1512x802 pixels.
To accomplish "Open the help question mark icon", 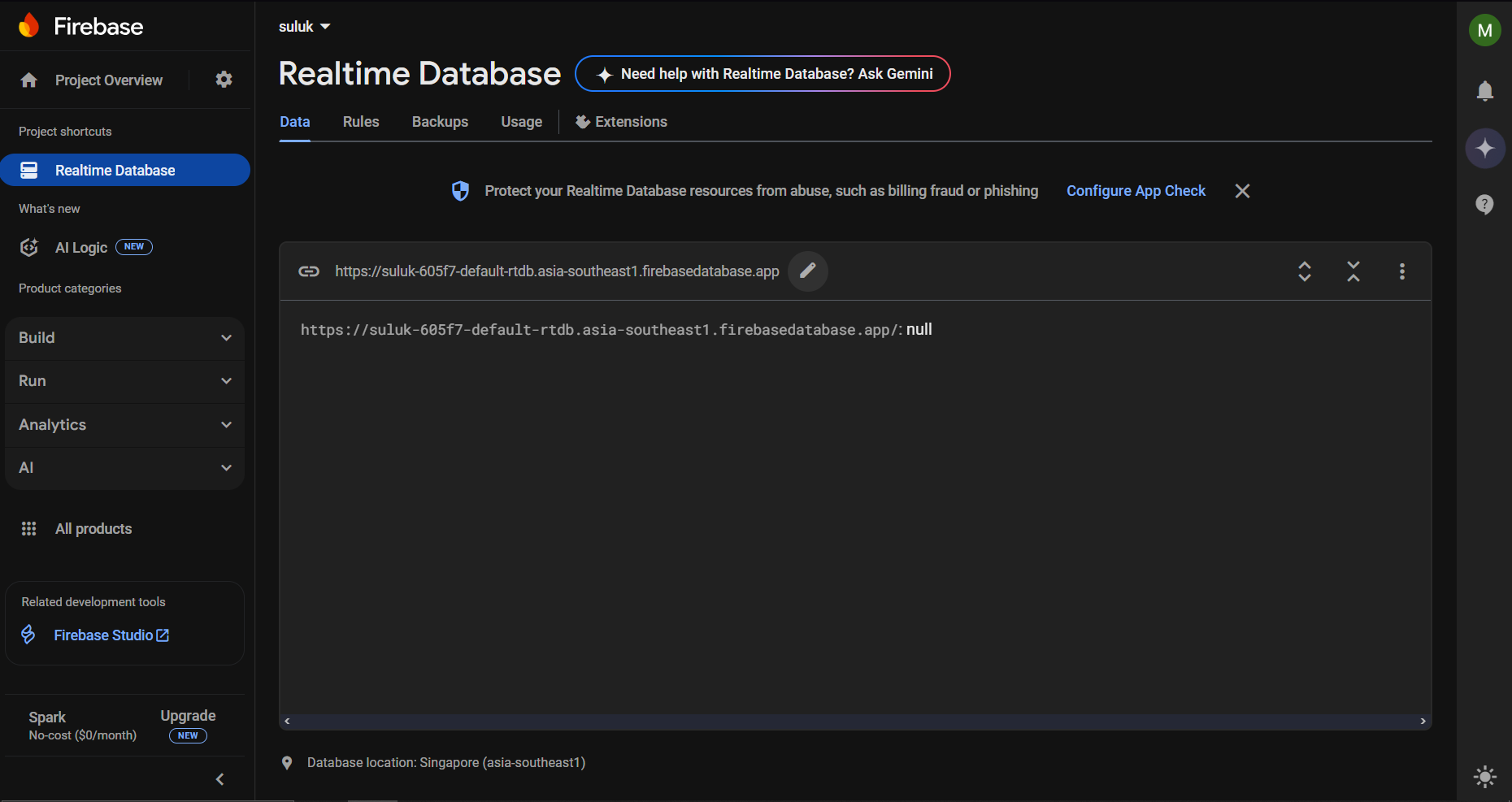I will pos(1485,204).
